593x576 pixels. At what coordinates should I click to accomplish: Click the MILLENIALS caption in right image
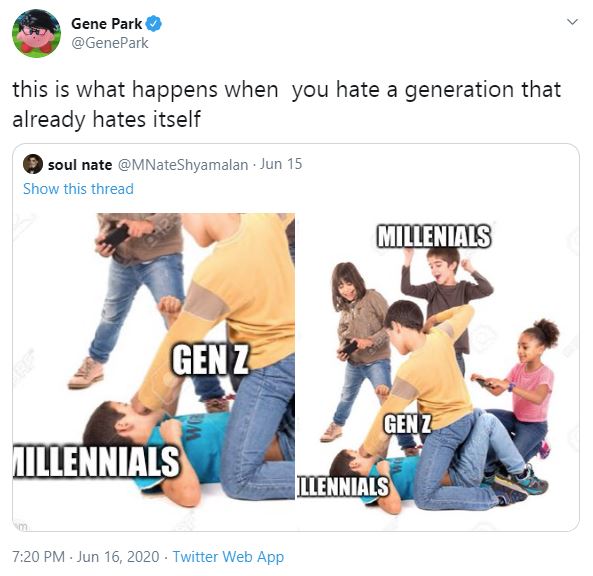pyautogui.click(x=433, y=236)
